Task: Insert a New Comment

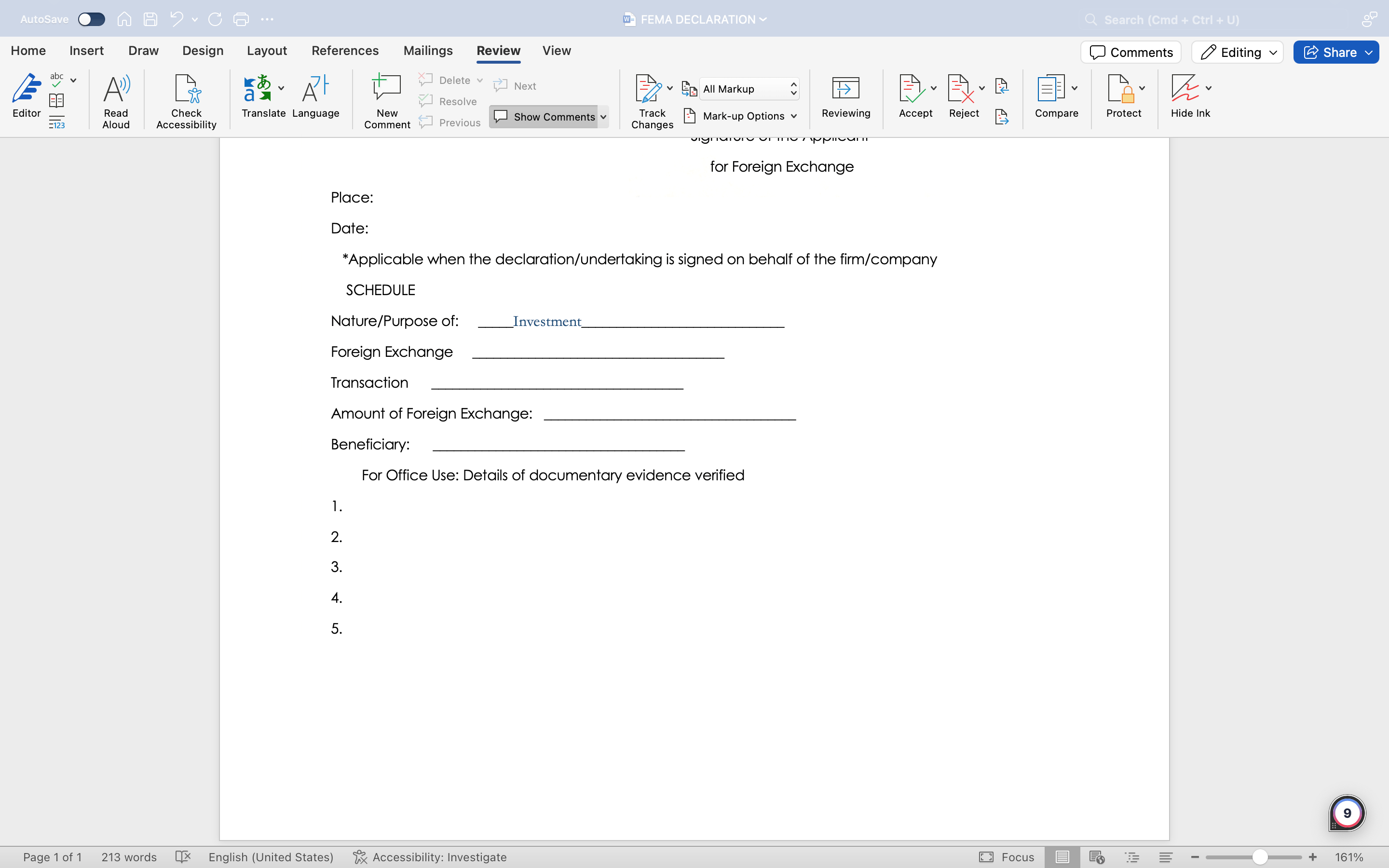Action: pyautogui.click(x=387, y=100)
